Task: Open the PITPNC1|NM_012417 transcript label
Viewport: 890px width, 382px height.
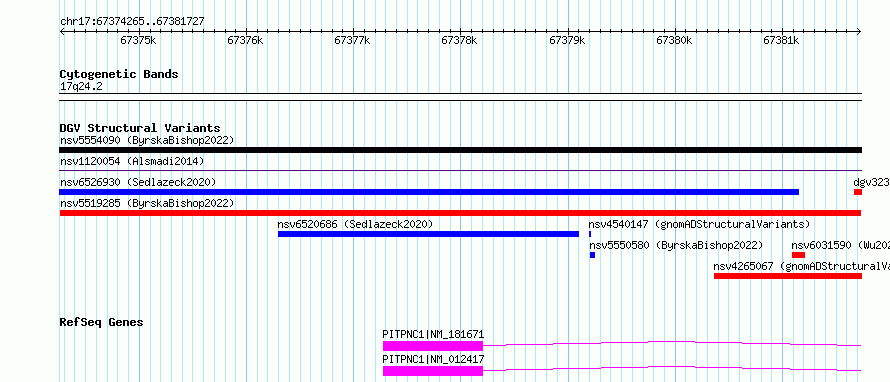Action: [434, 359]
